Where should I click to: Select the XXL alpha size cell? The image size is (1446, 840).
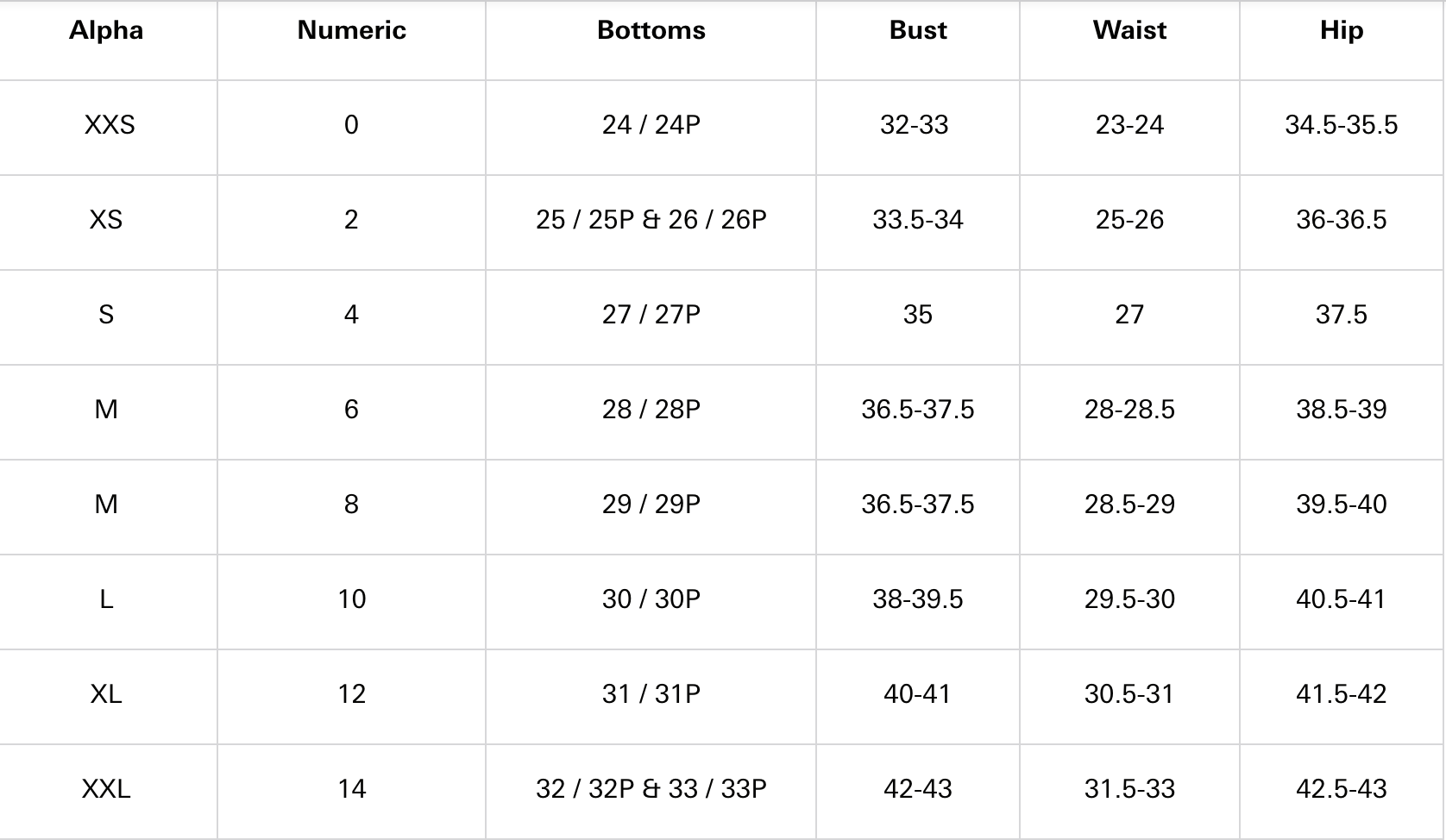pyautogui.click(x=106, y=789)
